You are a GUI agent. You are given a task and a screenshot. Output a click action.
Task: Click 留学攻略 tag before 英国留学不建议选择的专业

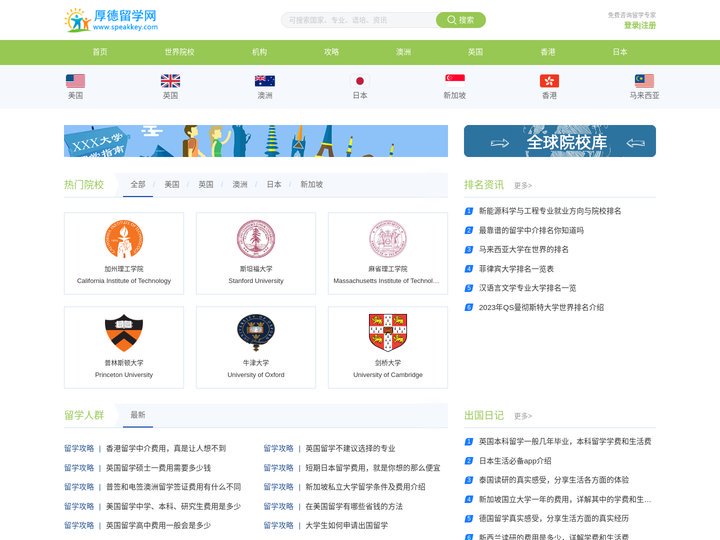(x=279, y=449)
